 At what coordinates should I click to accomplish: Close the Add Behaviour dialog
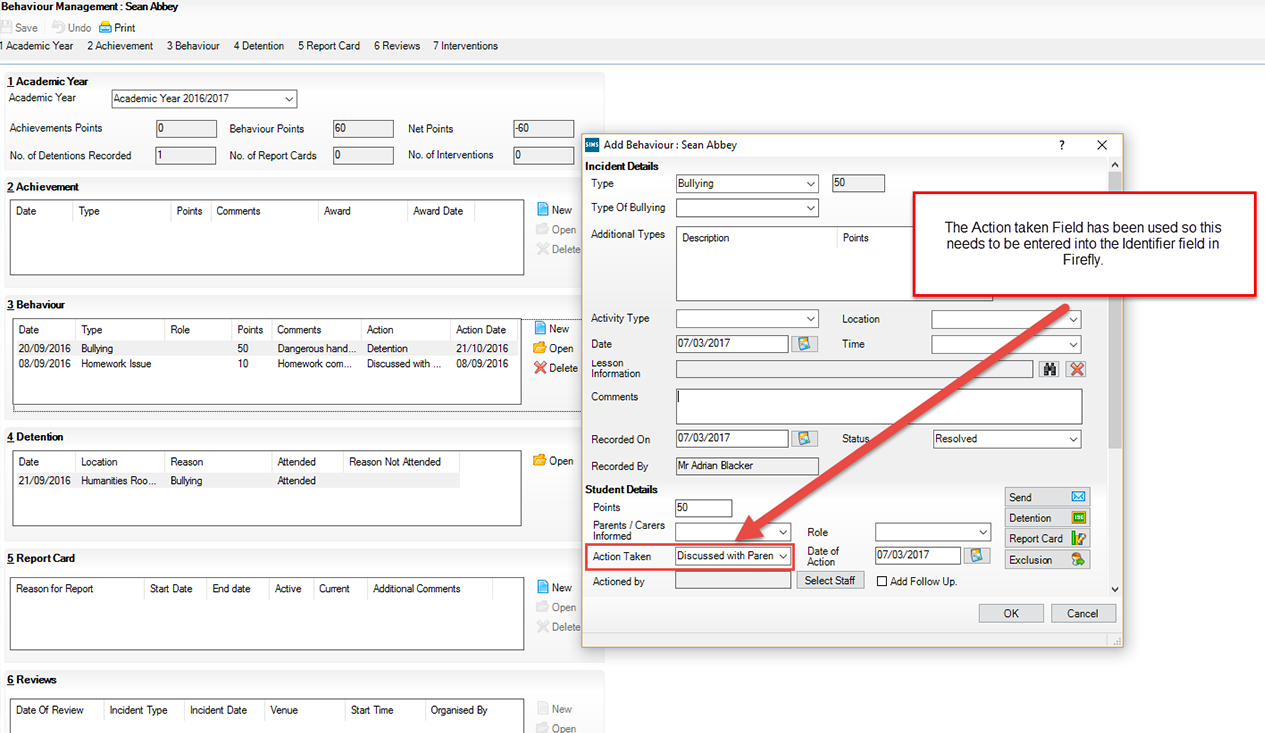click(x=1102, y=145)
